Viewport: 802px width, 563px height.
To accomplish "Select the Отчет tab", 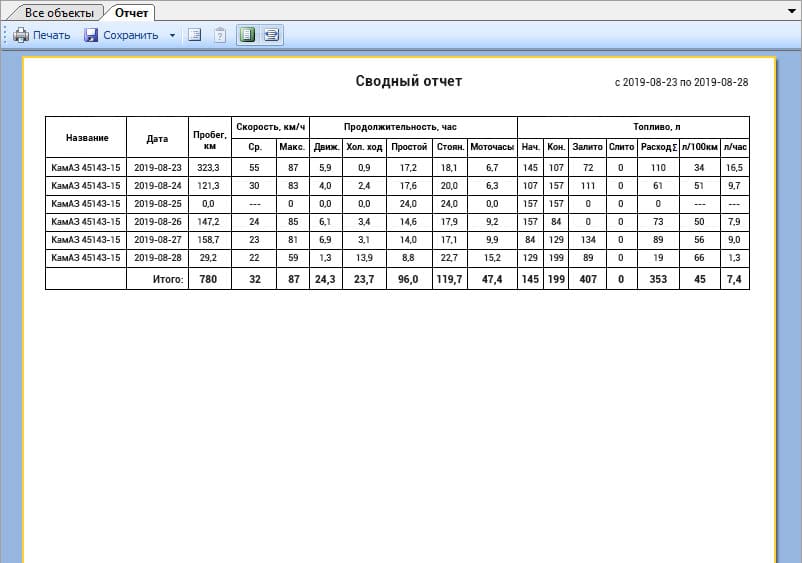I will point(131,13).
